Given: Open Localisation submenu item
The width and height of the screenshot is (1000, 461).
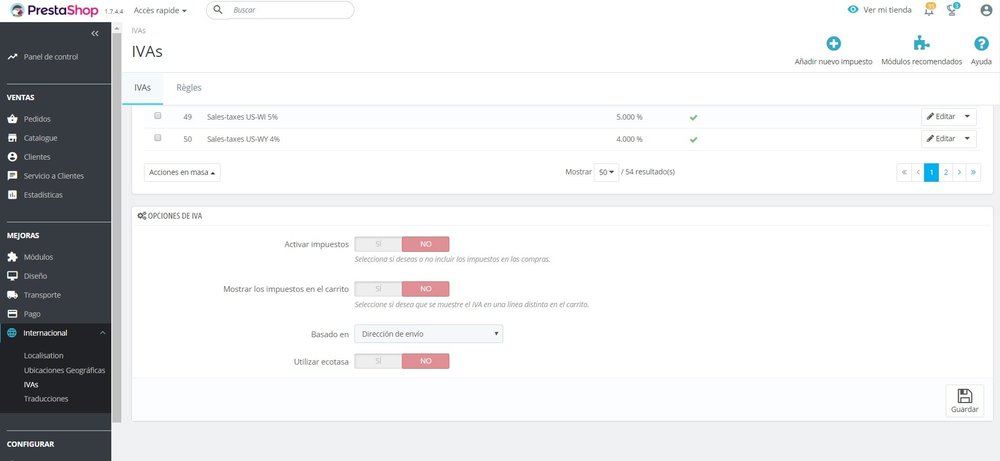Looking at the screenshot, I should pyautogui.click(x=43, y=356).
